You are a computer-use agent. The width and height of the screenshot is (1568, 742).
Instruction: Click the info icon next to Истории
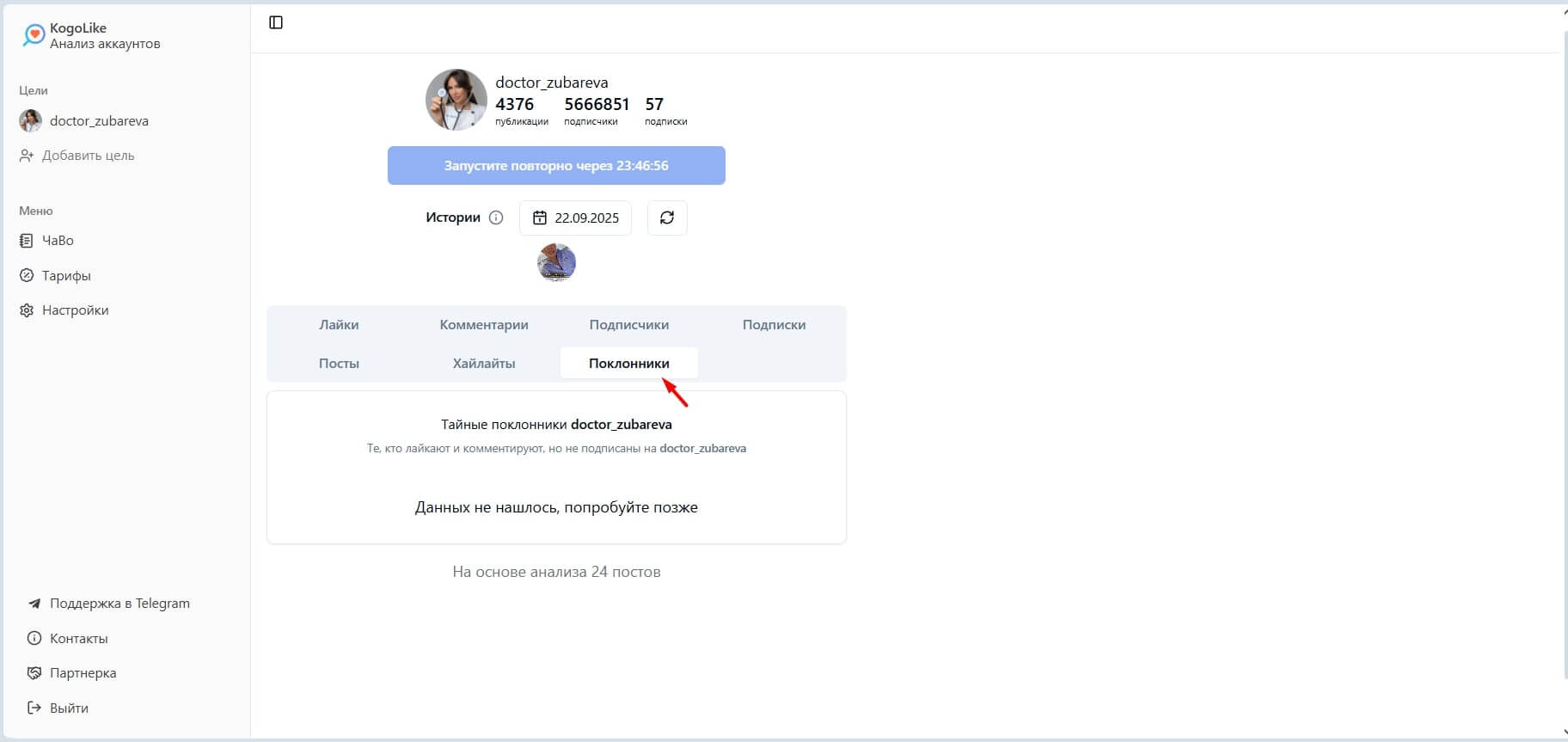tap(496, 218)
